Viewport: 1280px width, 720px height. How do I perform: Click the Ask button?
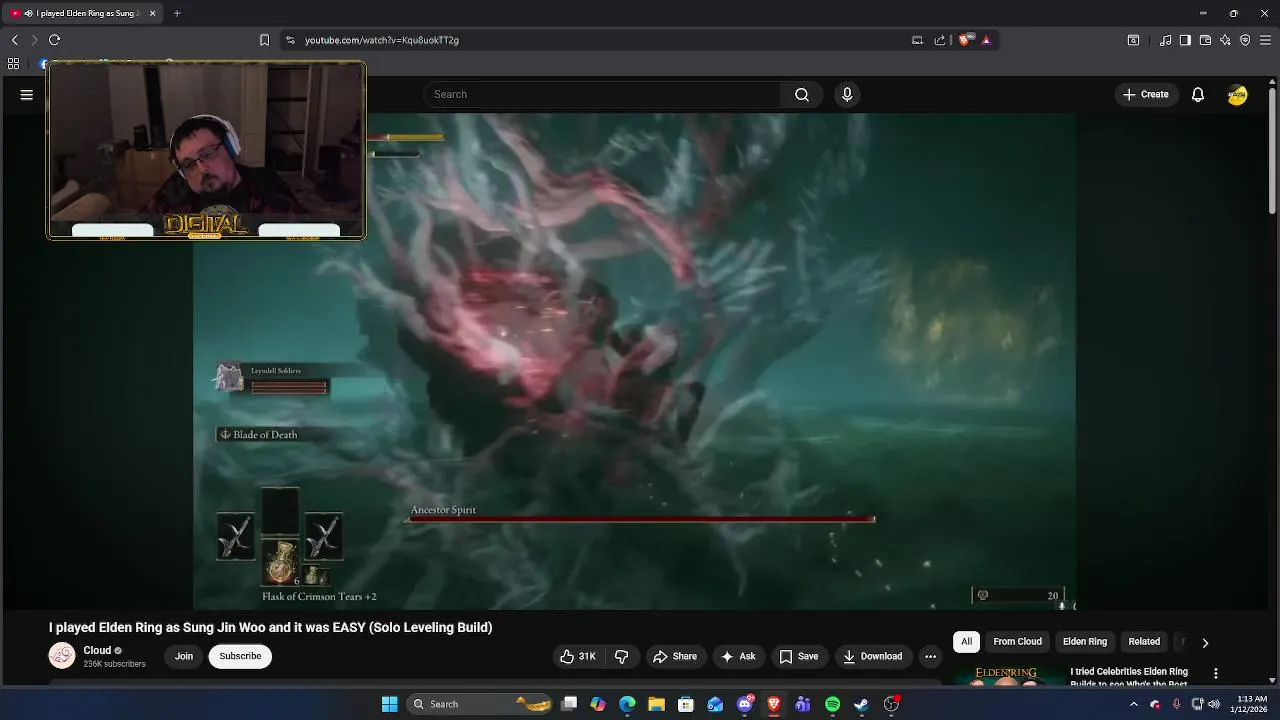[x=738, y=656]
